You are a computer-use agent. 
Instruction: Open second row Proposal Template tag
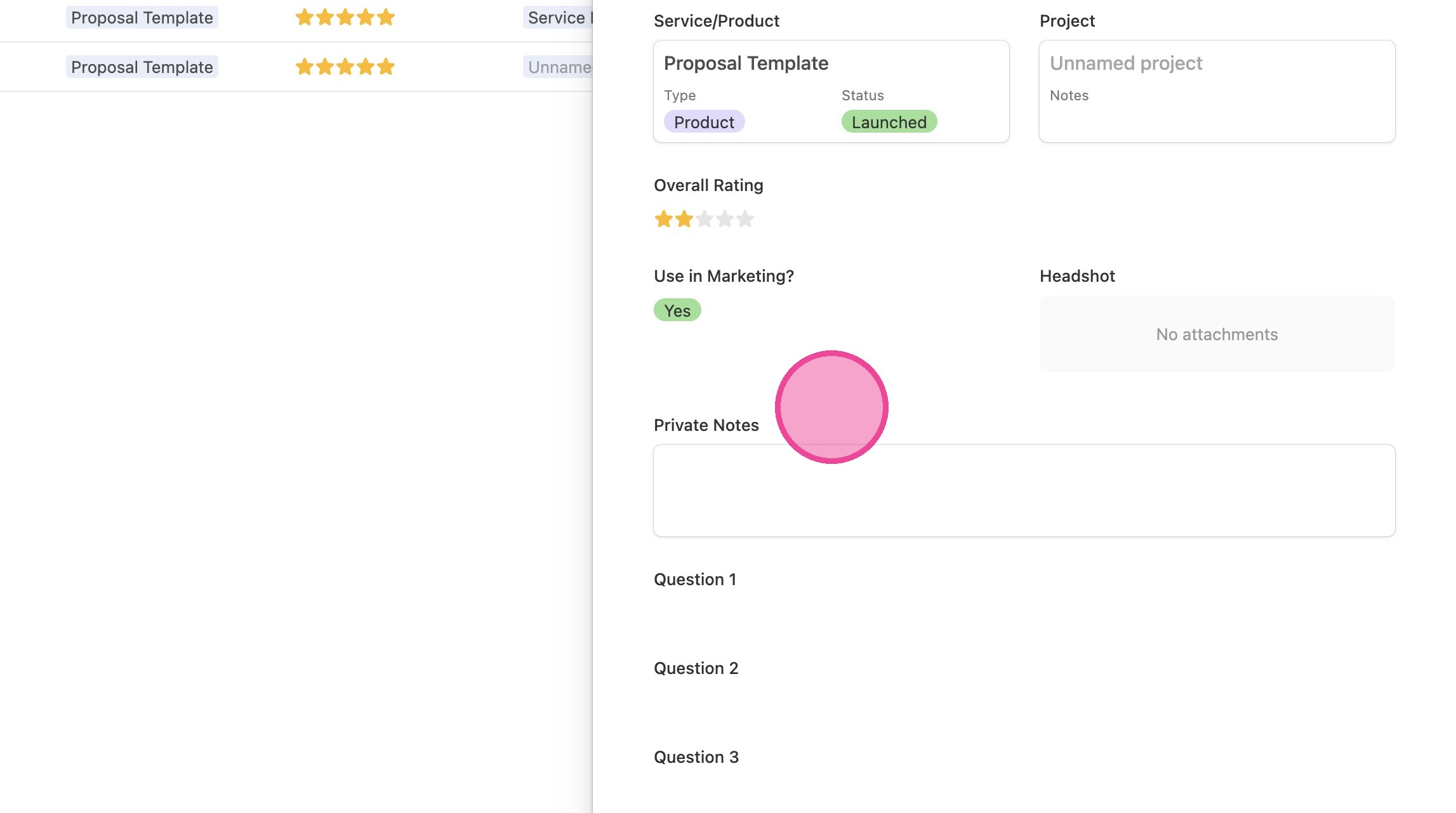point(142,67)
